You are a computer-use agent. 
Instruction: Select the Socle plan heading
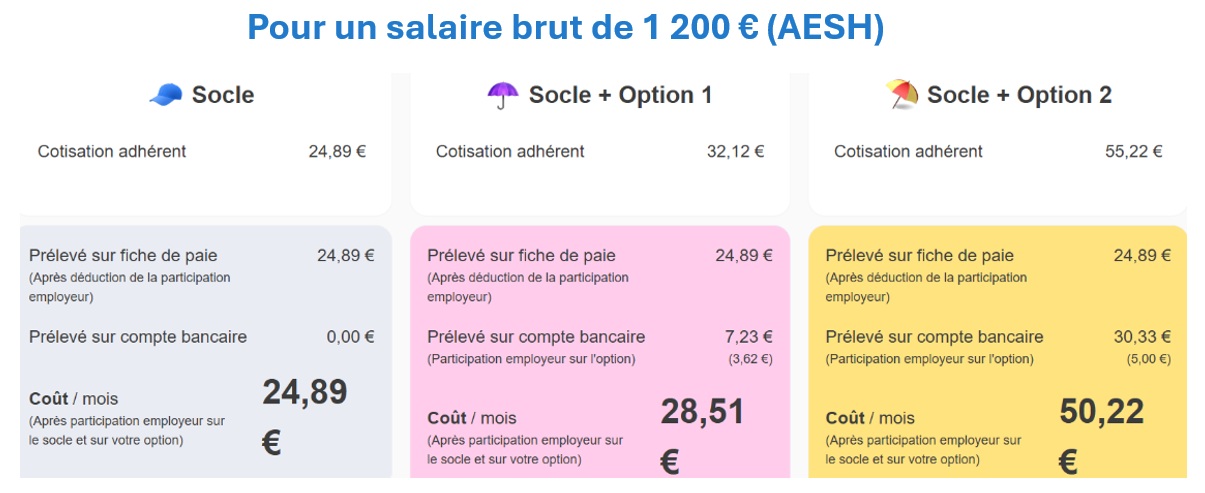[223, 95]
